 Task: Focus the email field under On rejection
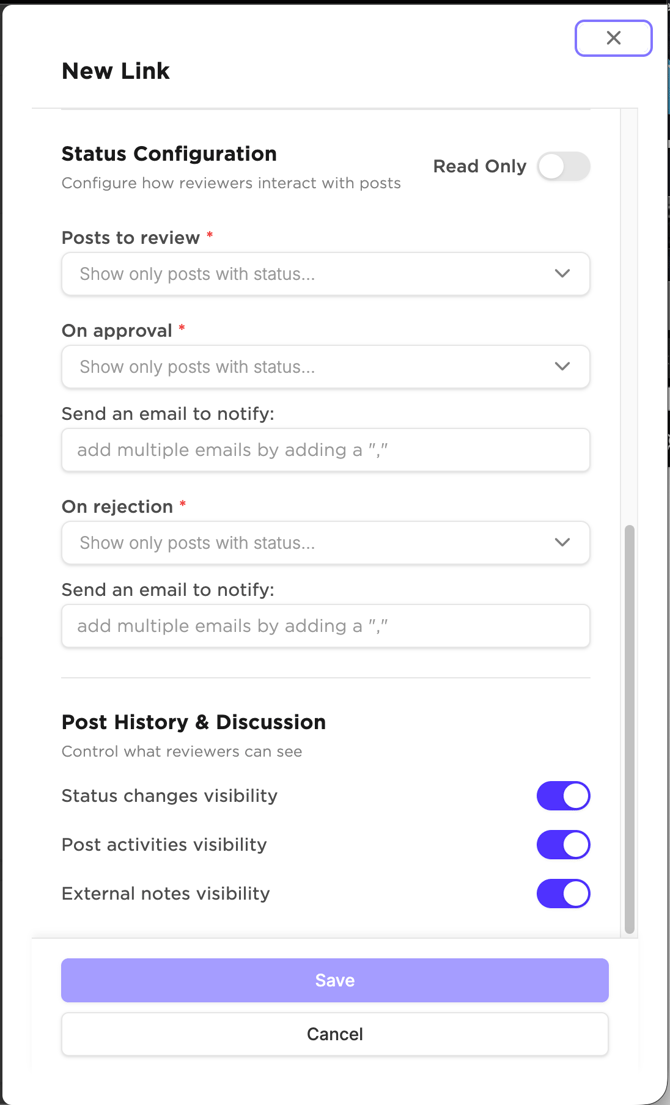(325, 626)
